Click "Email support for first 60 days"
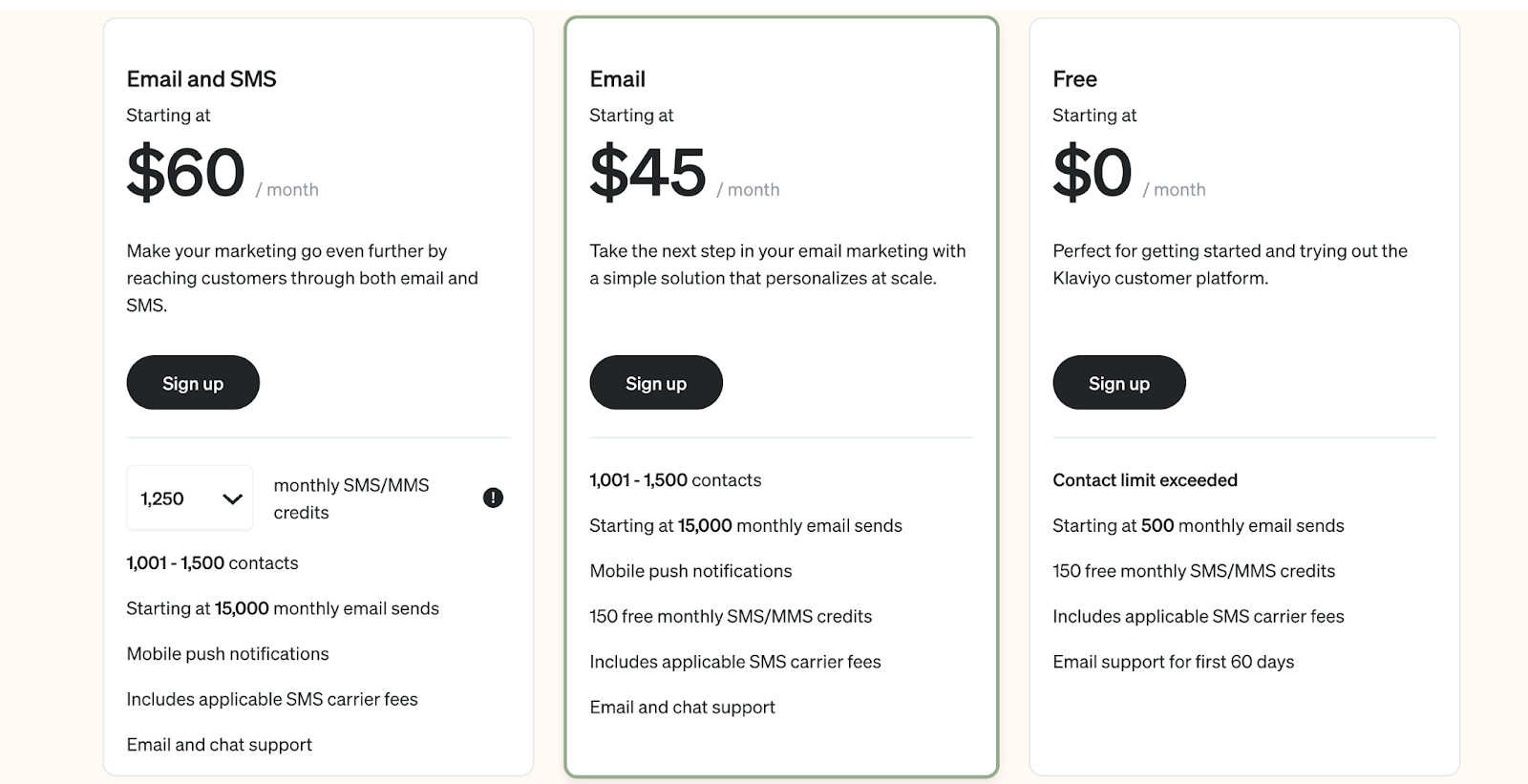This screenshot has width=1528, height=784. click(1173, 662)
